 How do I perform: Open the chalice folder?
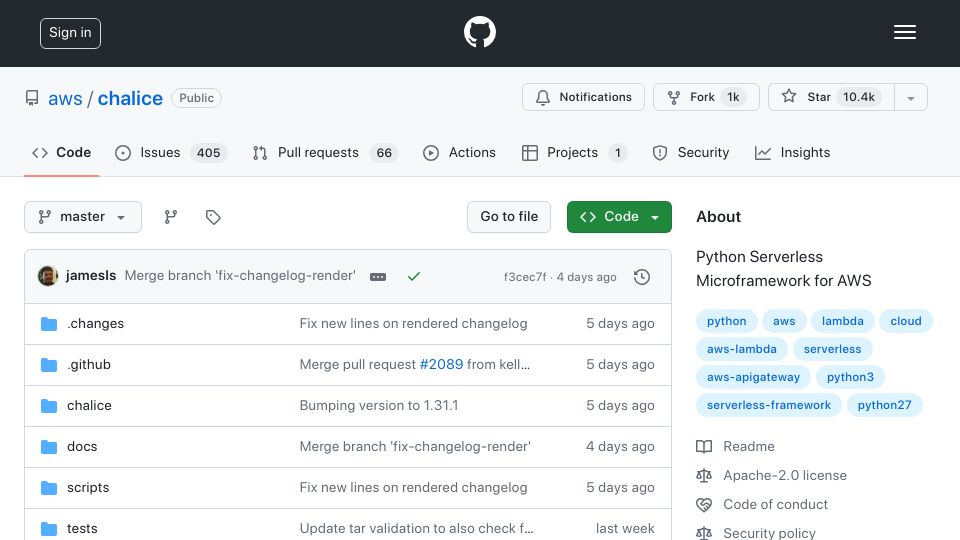point(89,405)
